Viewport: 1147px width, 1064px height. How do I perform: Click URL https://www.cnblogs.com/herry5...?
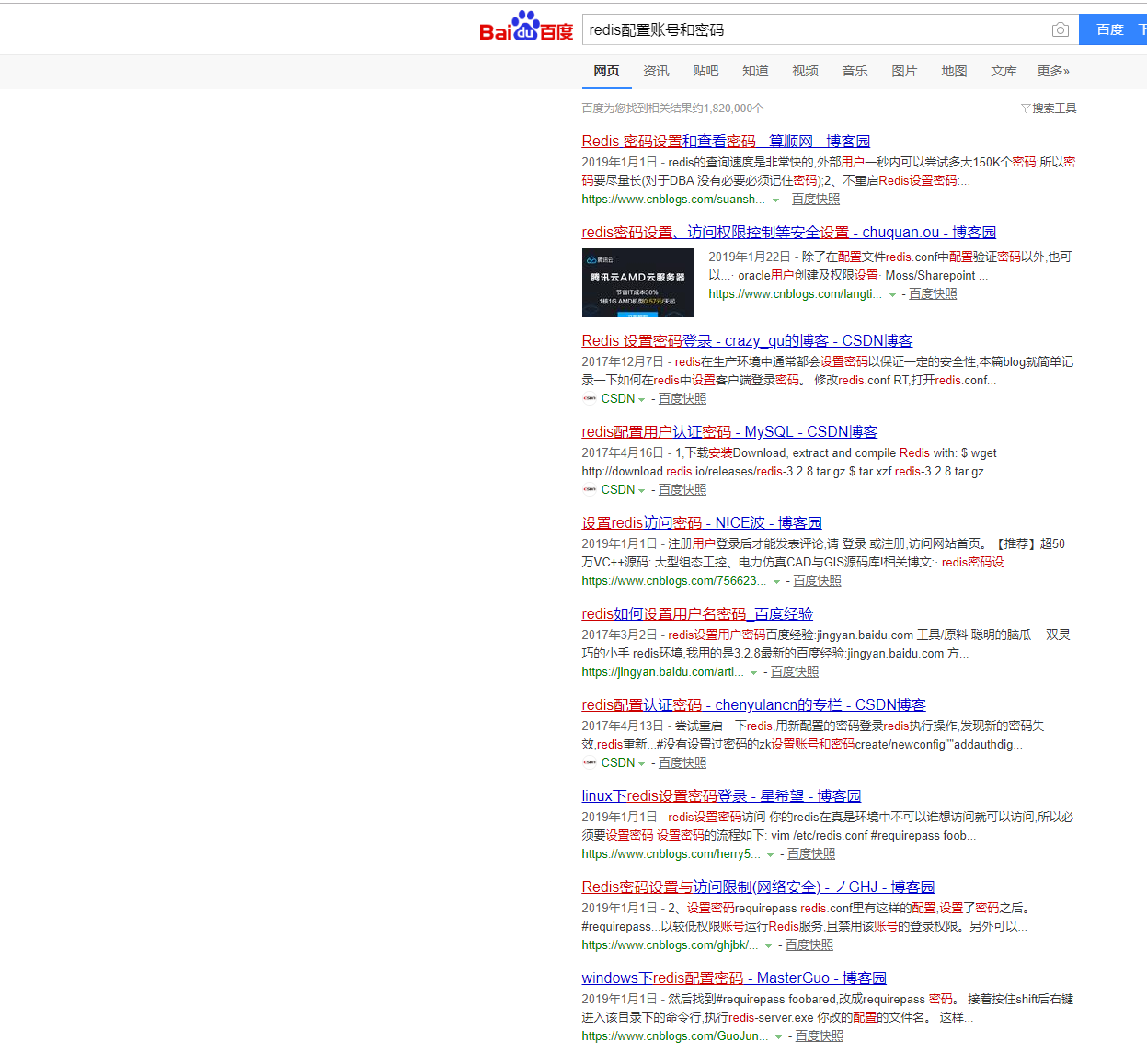pos(671,853)
